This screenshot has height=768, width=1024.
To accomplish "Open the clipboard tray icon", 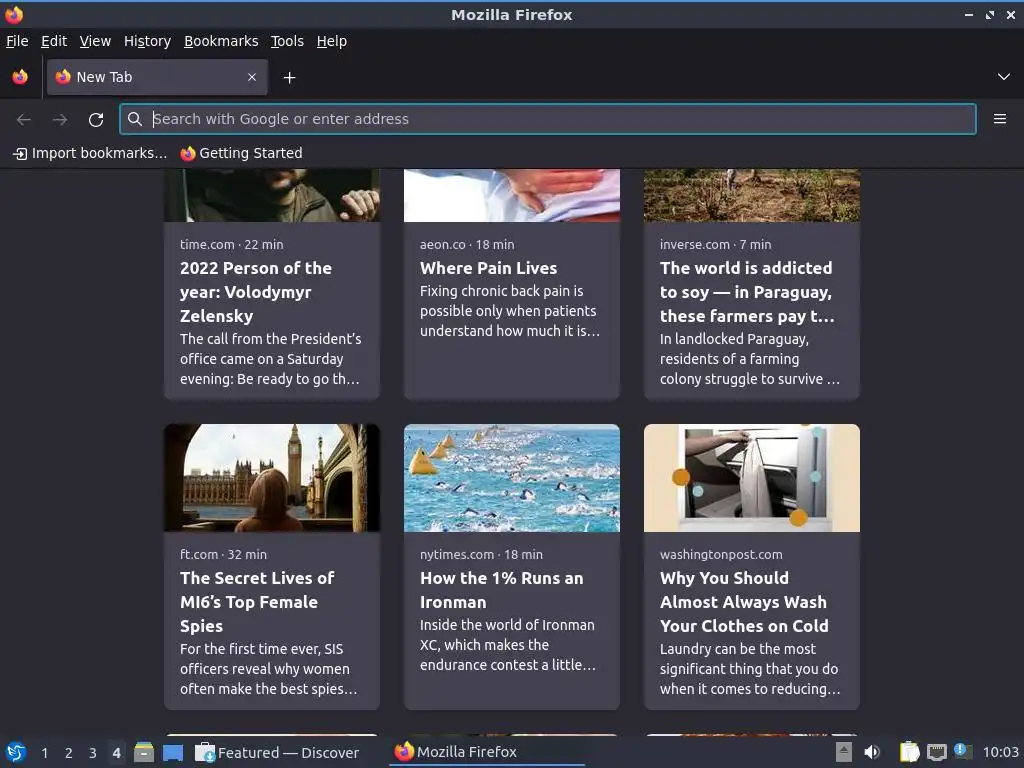I will 909,752.
